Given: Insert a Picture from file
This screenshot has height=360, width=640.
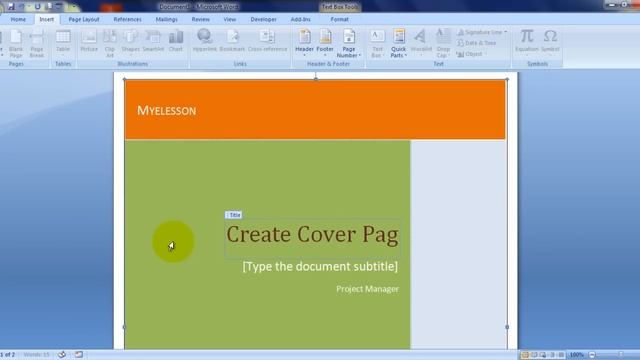Looking at the screenshot, I should [89, 41].
